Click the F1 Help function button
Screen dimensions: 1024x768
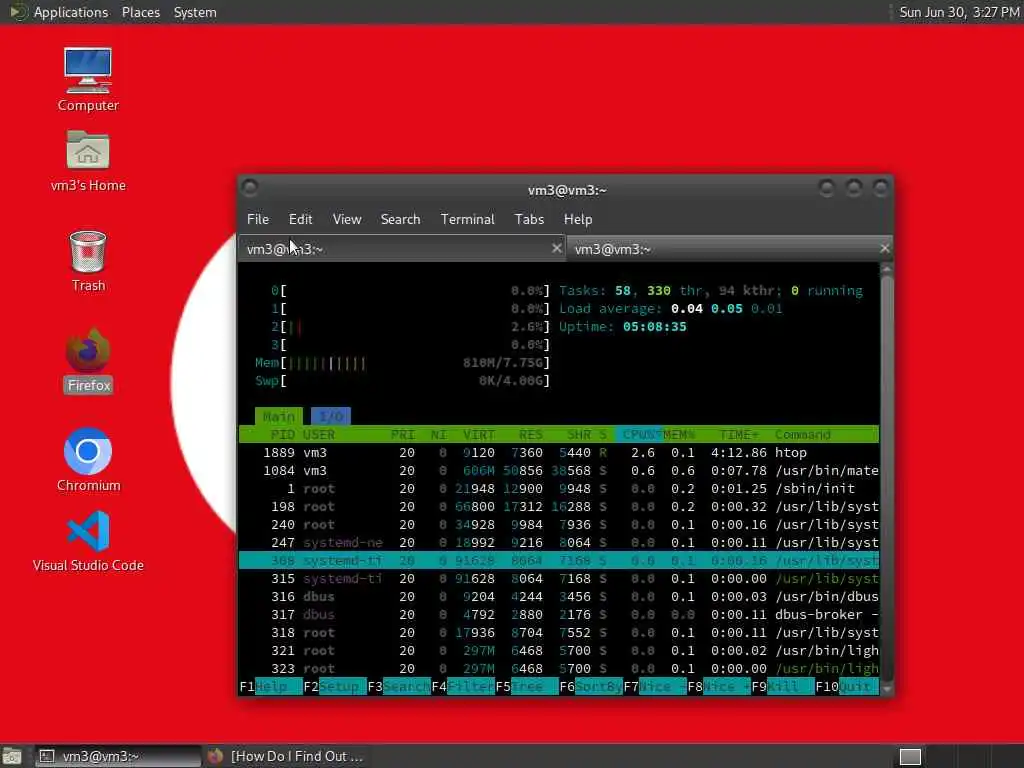270,686
